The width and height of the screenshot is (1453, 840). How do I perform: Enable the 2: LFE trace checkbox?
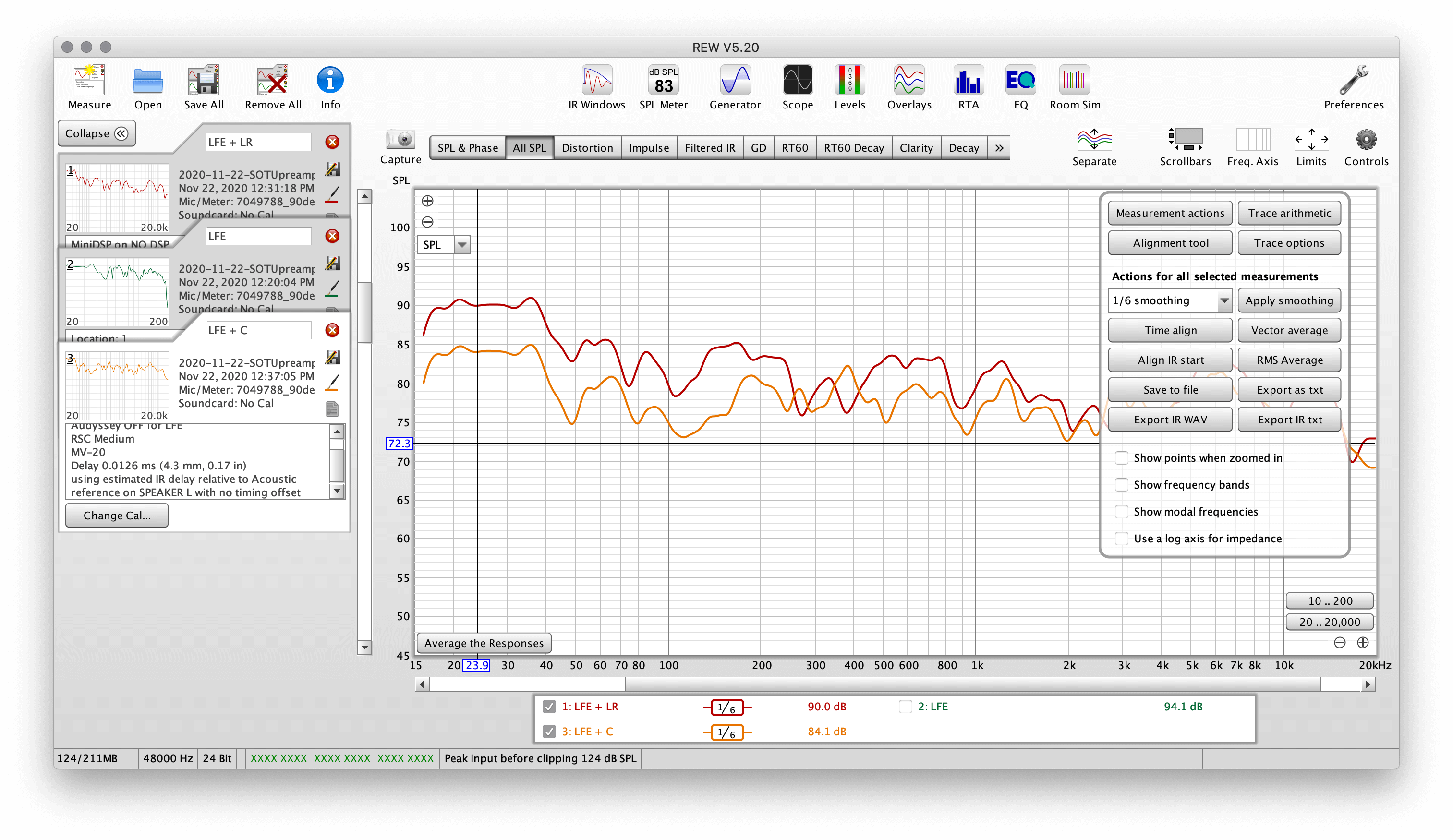[x=905, y=706]
